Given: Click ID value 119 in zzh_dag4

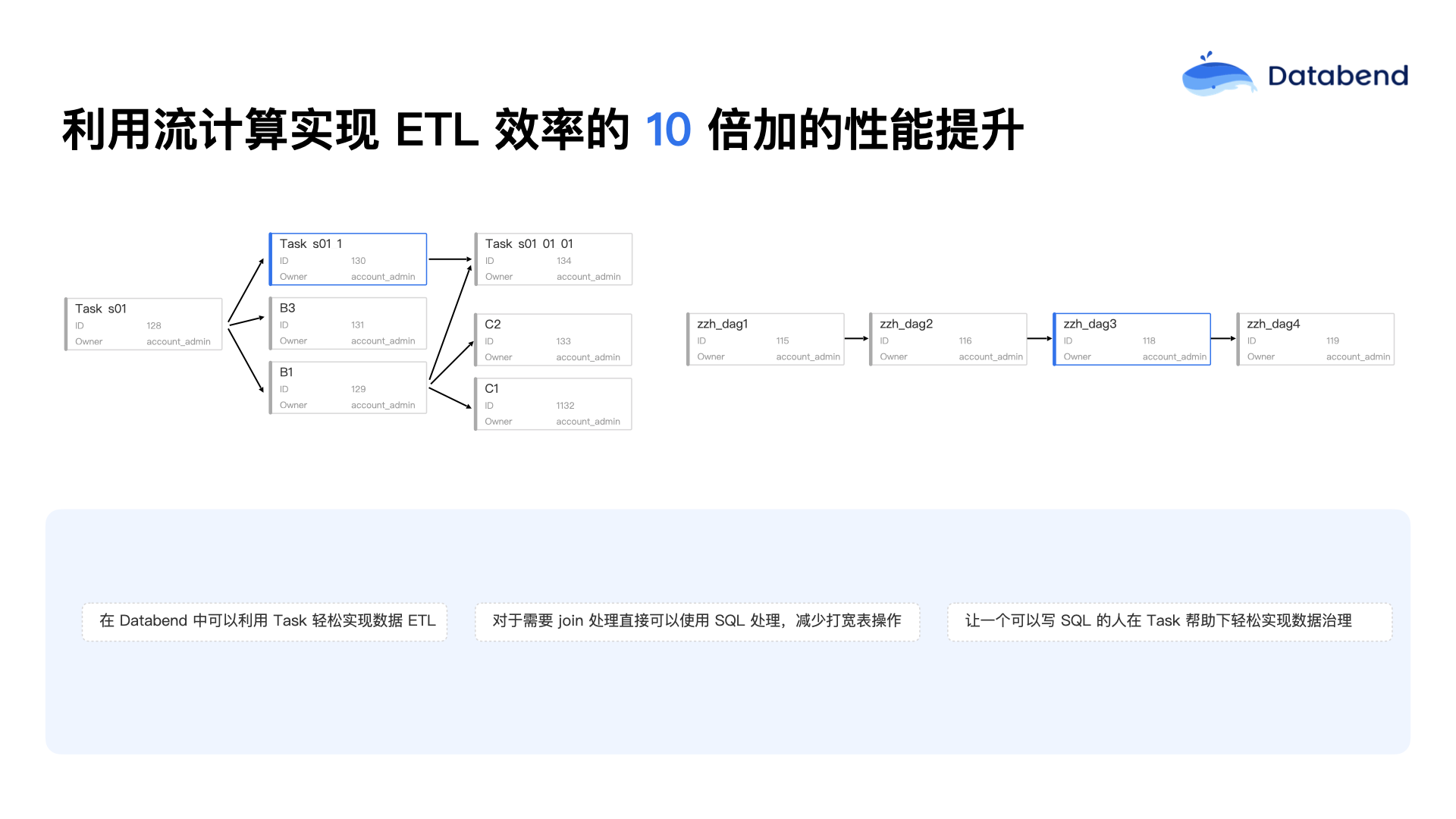Looking at the screenshot, I should (x=1332, y=341).
